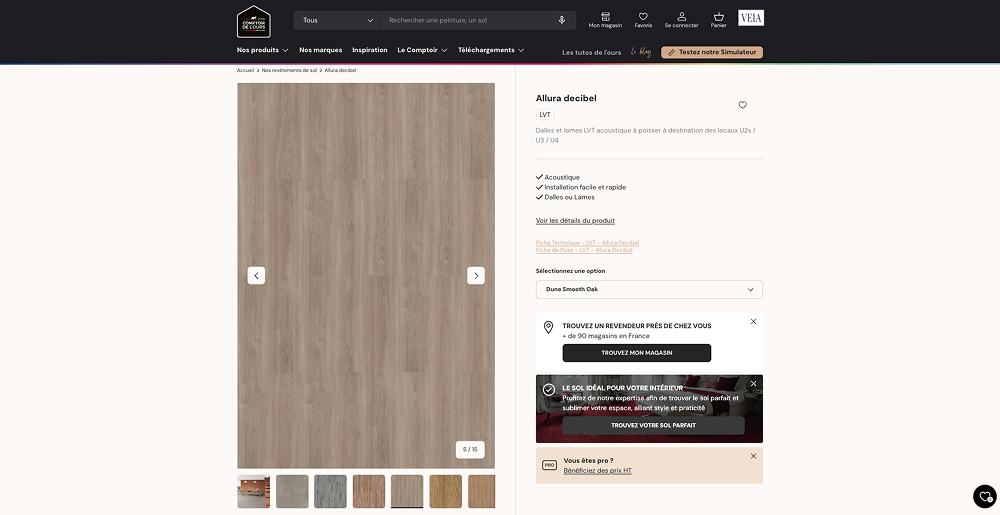Click the PRO badge icon
This screenshot has height=515, width=1000.
(x=549, y=465)
